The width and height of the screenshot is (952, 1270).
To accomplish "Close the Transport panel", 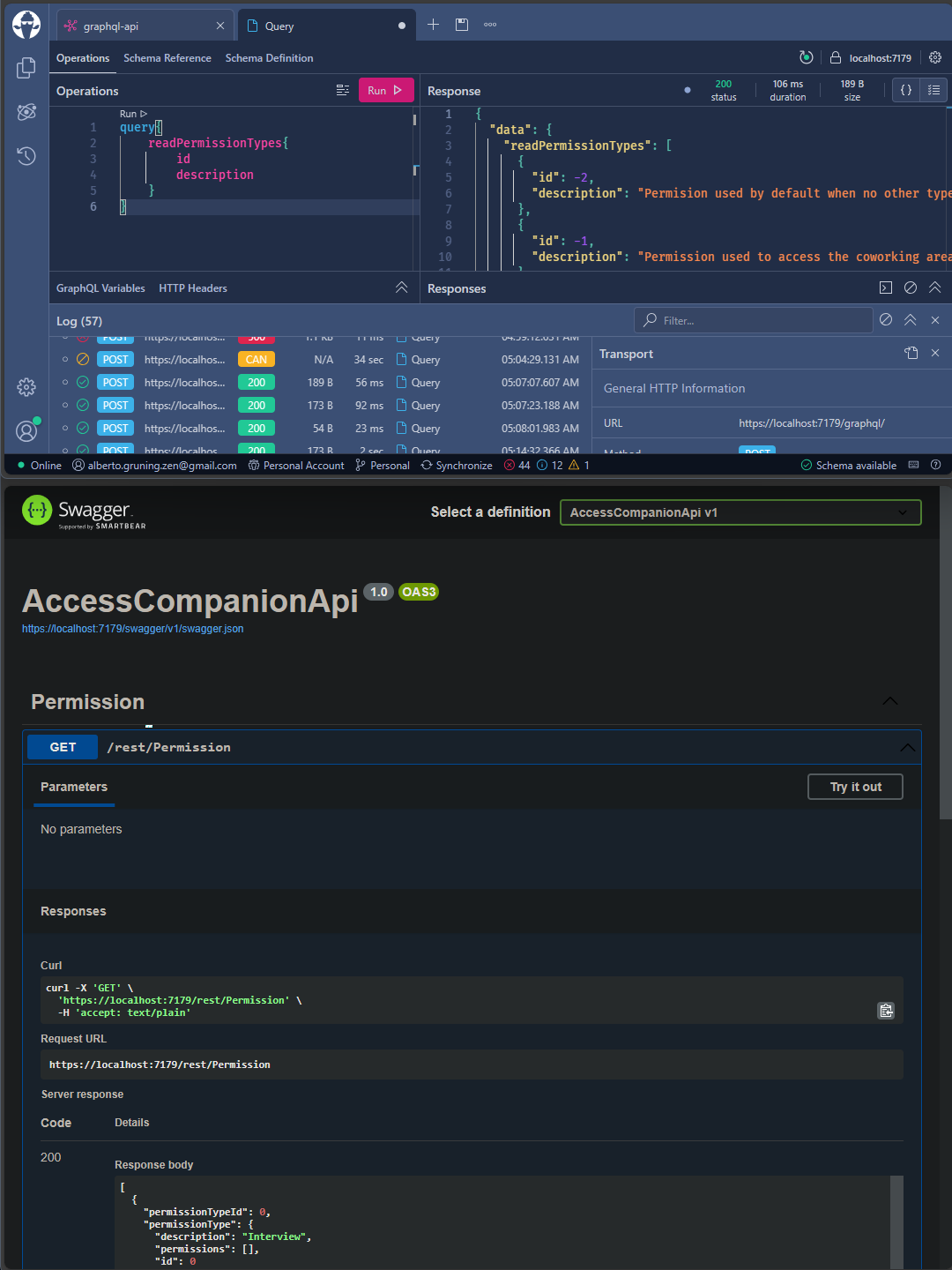I will click(935, 353).
